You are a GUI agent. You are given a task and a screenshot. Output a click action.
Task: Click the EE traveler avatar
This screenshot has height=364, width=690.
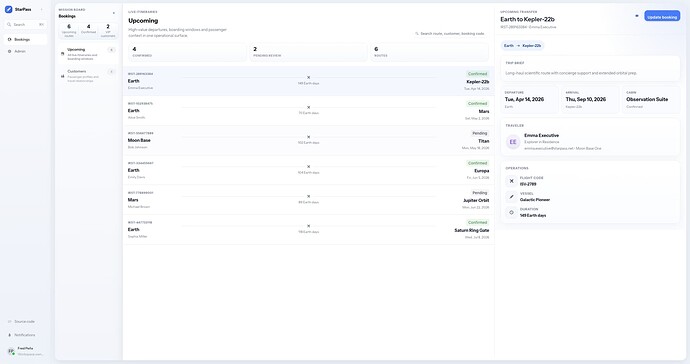coord(513,142)
